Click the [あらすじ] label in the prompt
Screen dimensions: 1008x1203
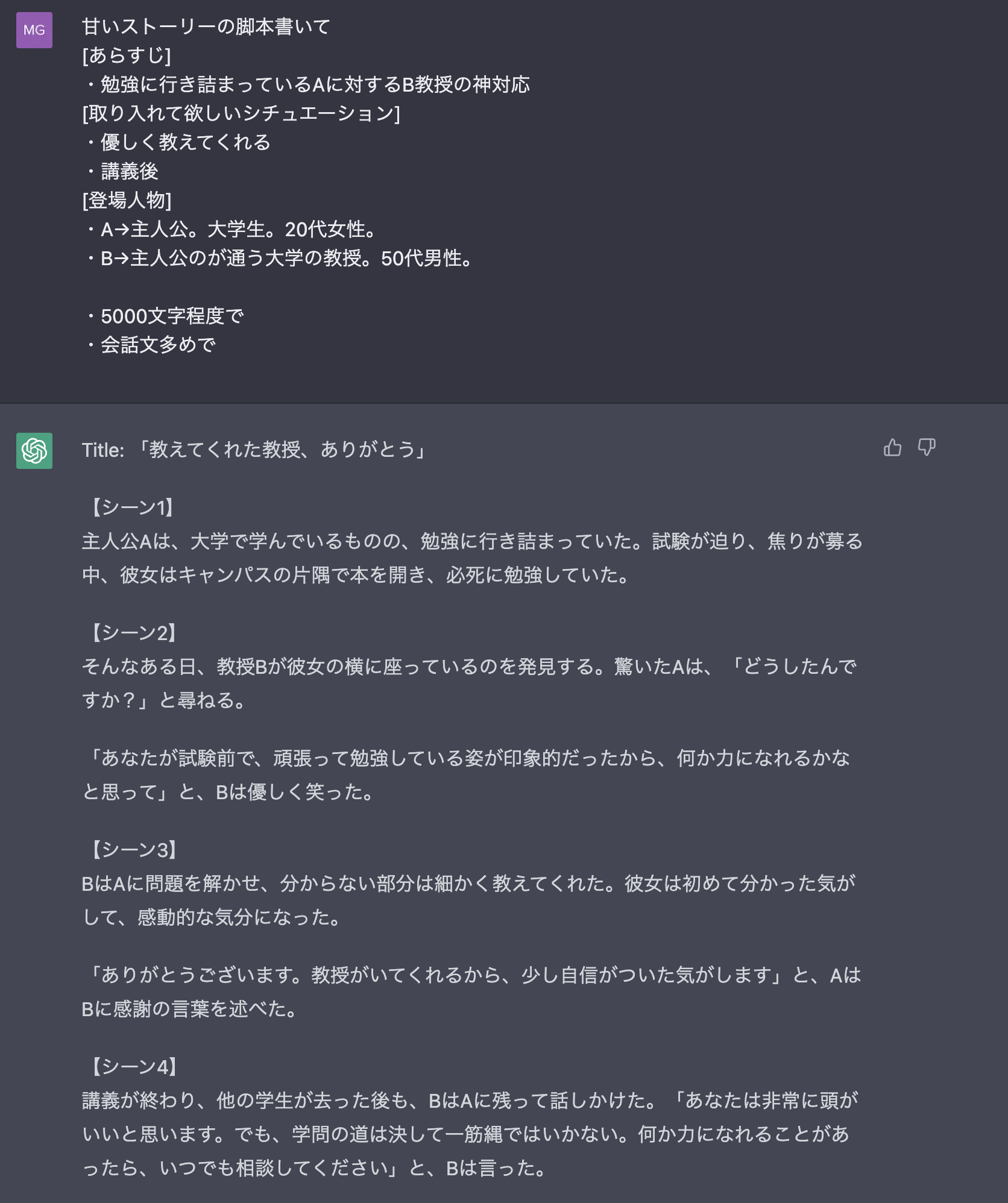click(127, 55)
